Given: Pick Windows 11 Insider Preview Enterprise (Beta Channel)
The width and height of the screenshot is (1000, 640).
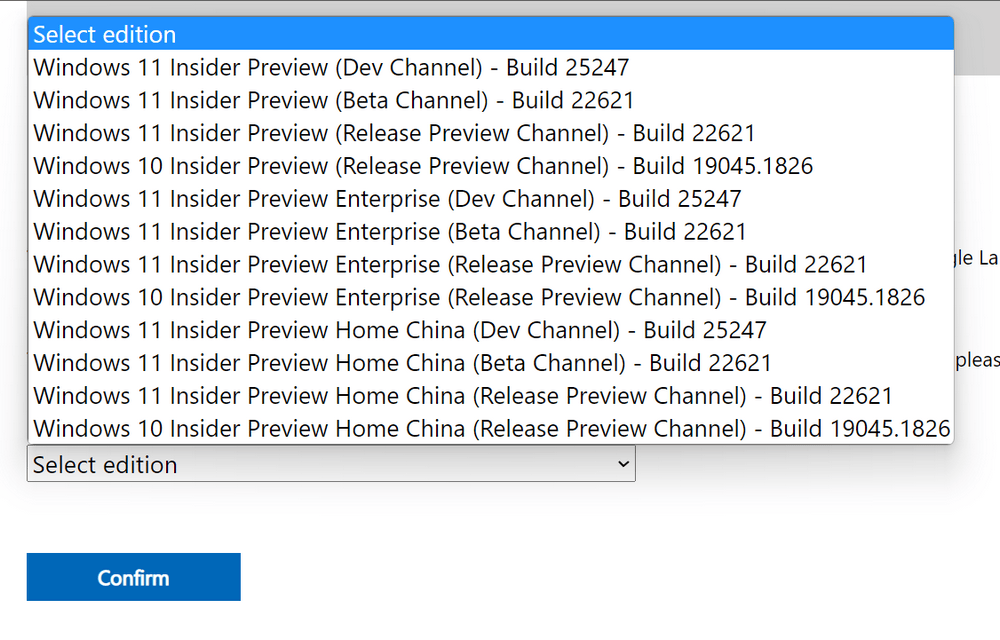Looking at the screenshot, I should [390, 232].
